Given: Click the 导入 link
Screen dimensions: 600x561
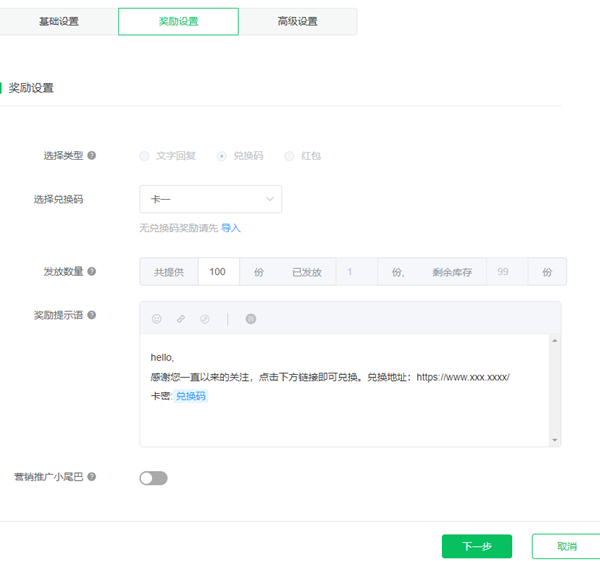Looking at the screenshot, I should [x=231, y=228].
